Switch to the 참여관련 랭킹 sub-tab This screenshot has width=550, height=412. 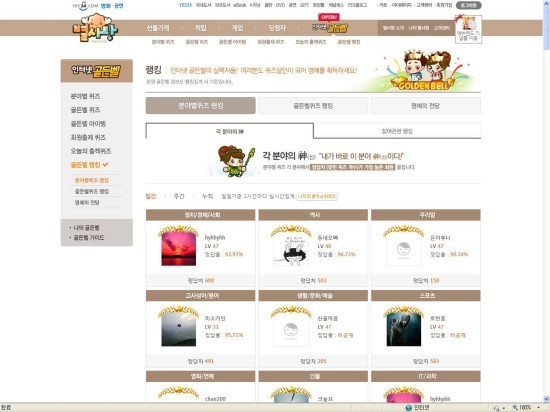coord(397,131)
